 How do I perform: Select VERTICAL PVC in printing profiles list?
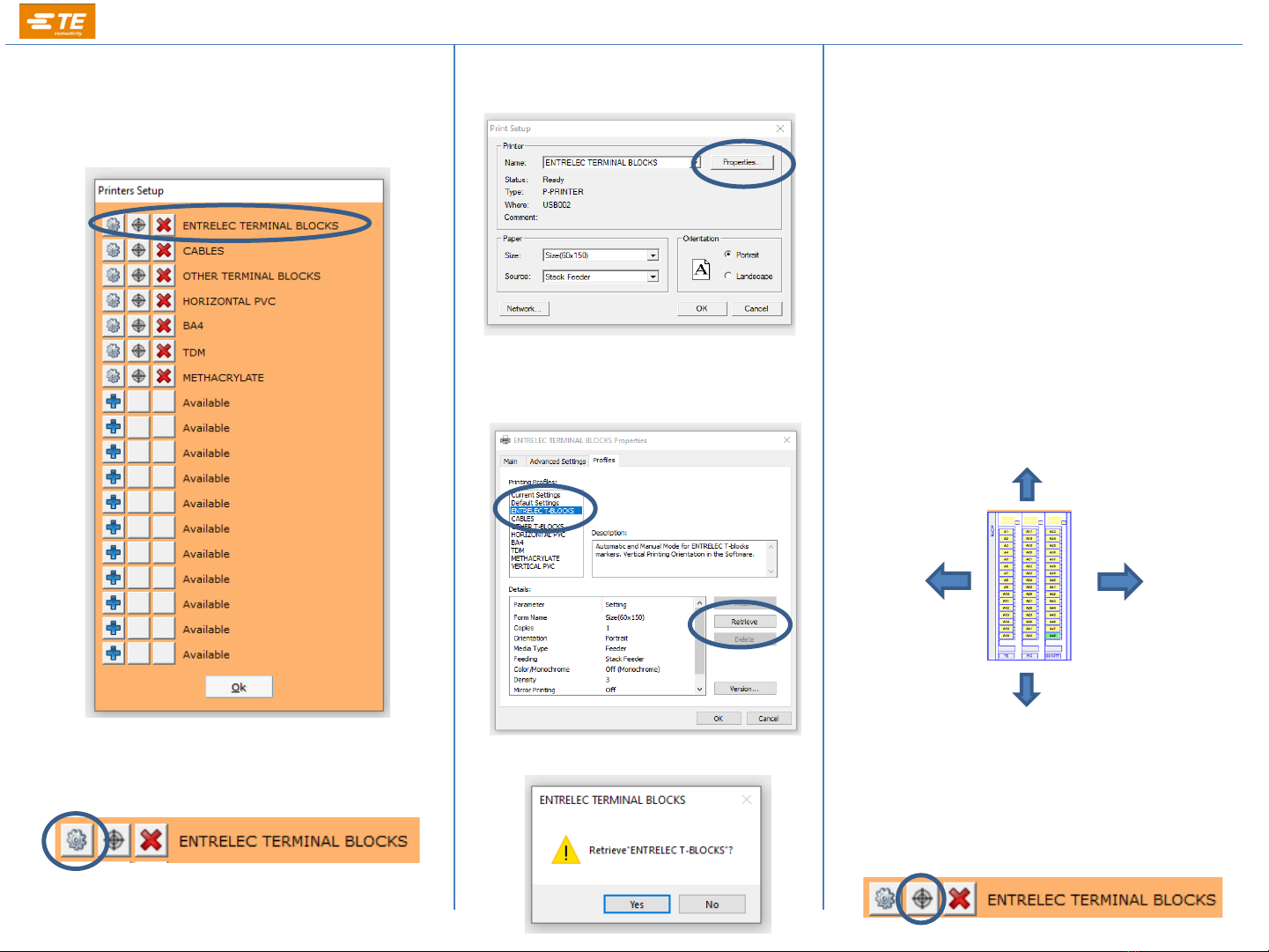click(533, 566)
